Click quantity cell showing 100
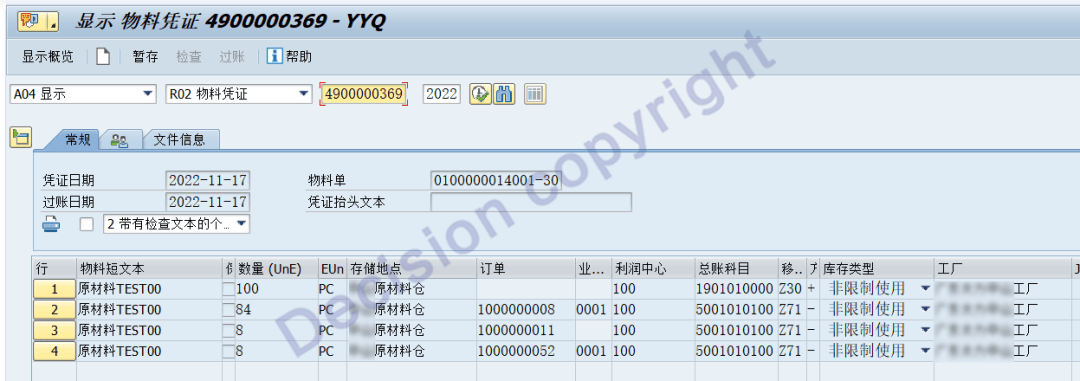The height and width of the screenshot is (381, 1080). [277, 289]
